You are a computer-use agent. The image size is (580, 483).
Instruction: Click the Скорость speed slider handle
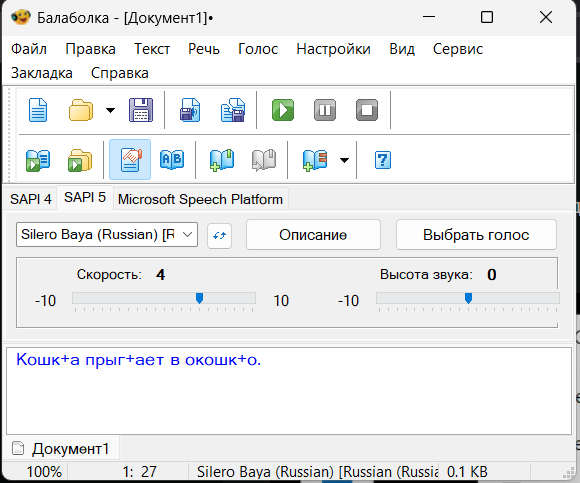click(199, 298)
